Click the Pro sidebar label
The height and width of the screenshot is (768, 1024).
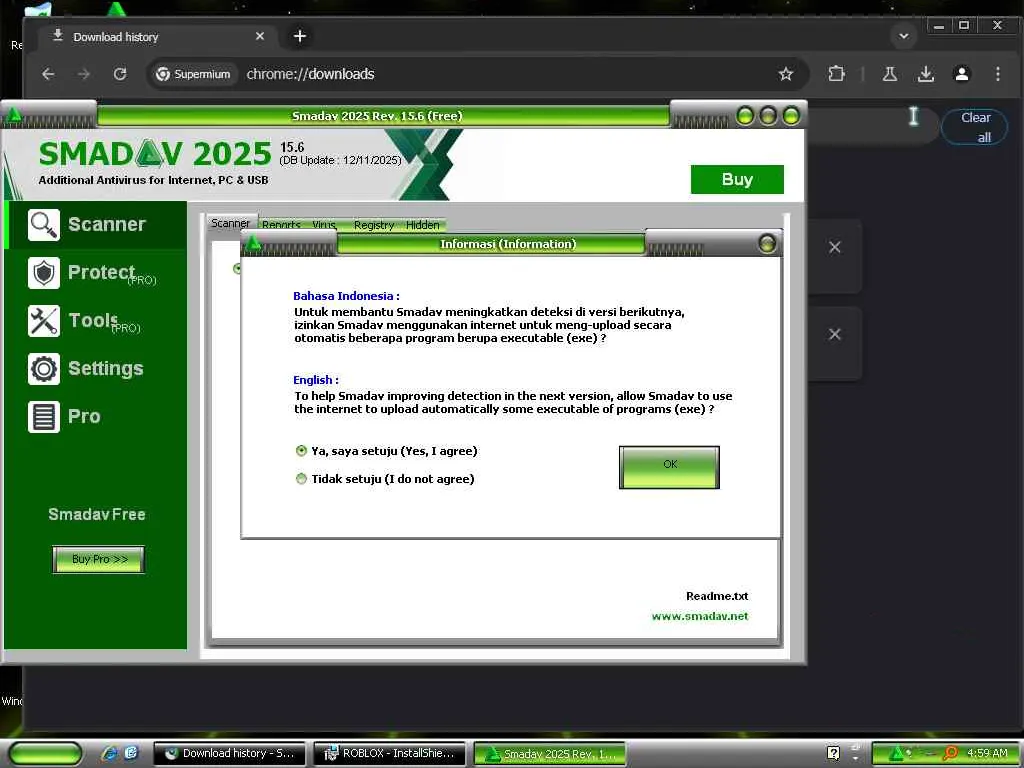84,417
